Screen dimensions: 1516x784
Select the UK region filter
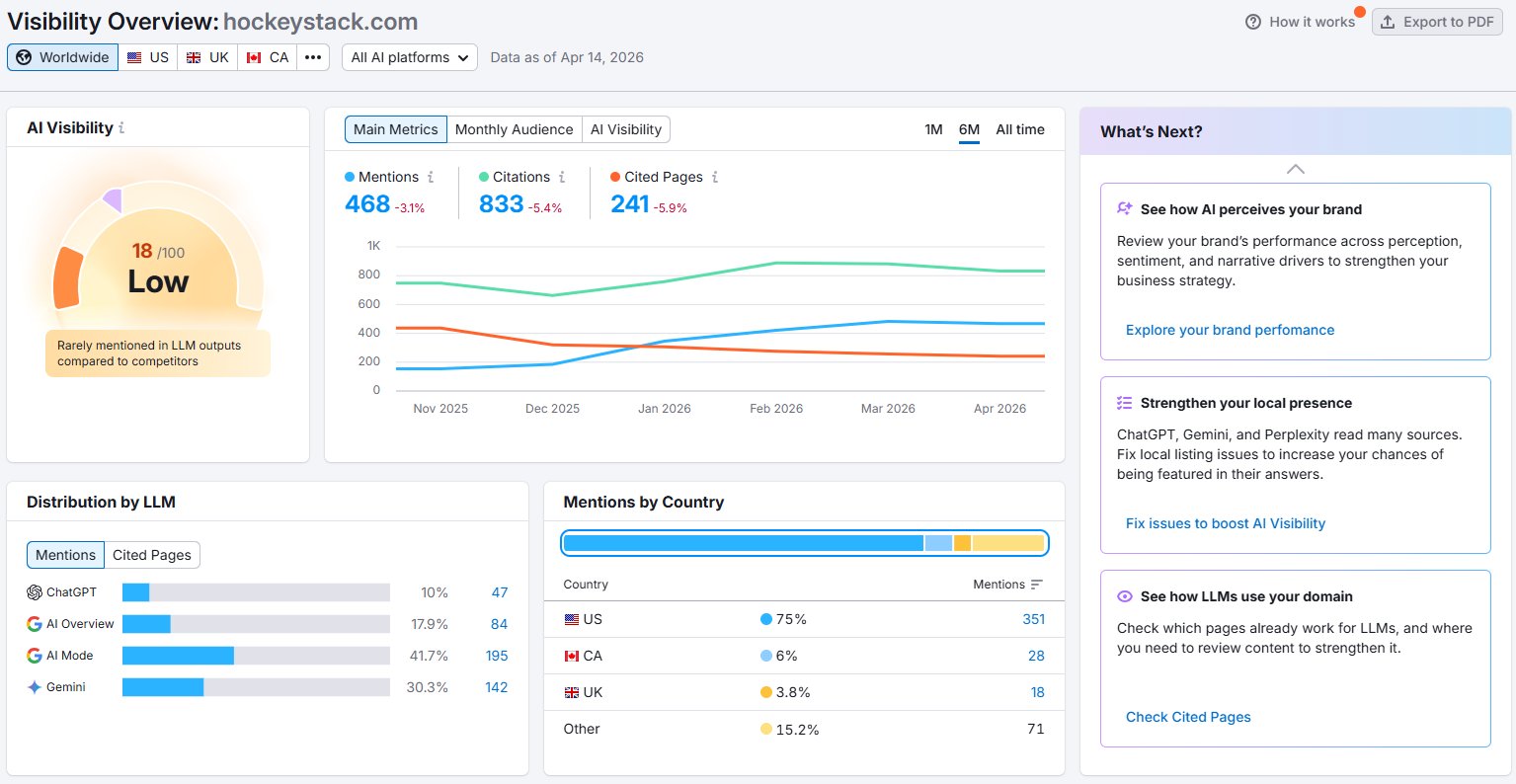tap(207, 57)
